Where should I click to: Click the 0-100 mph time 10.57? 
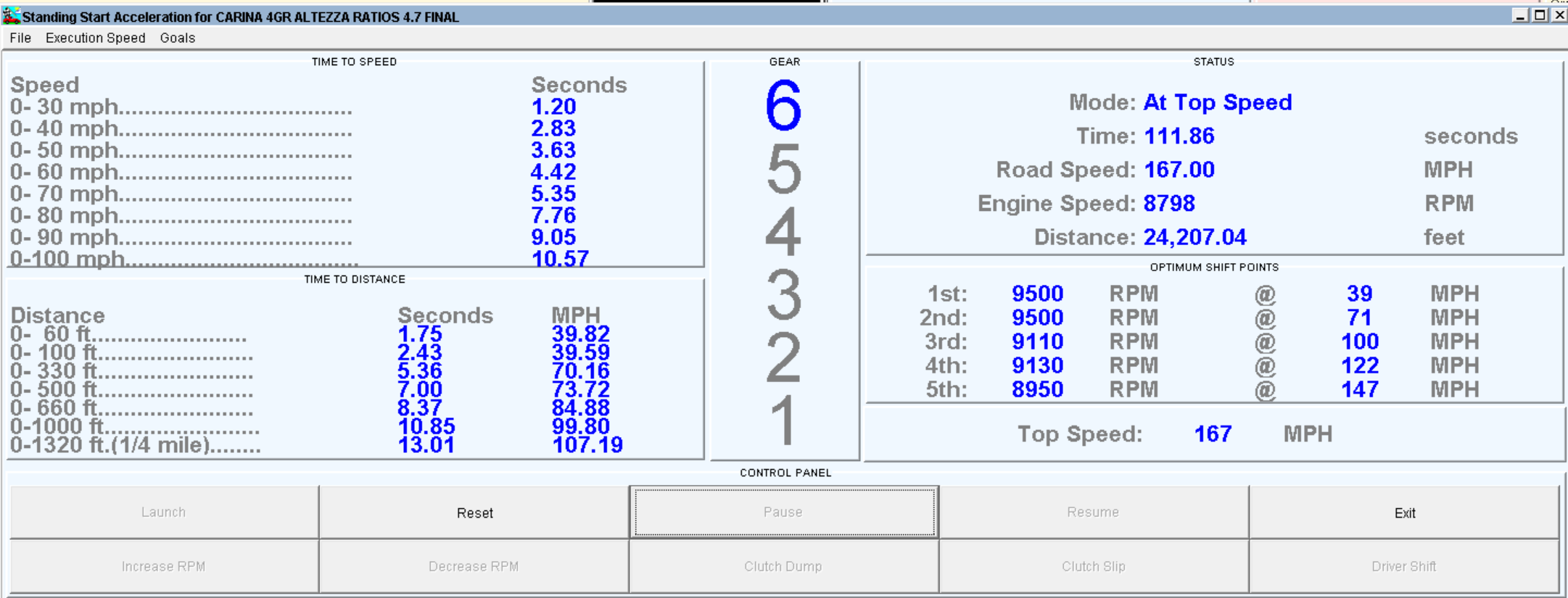click(x=560, y=259)
